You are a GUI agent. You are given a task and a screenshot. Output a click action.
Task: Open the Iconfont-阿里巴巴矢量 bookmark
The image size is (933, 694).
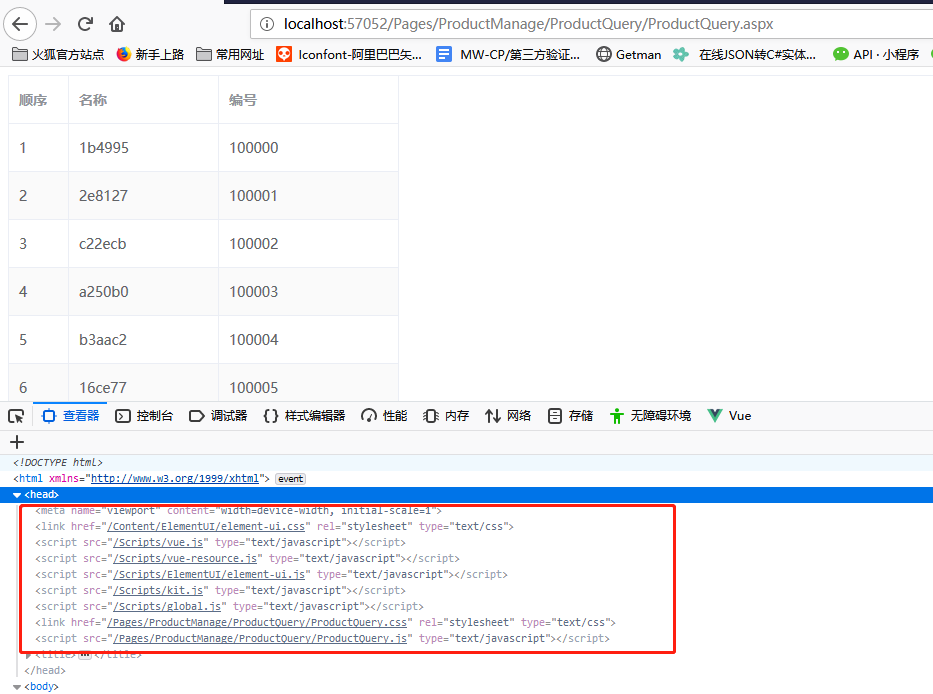coord(349,55)
